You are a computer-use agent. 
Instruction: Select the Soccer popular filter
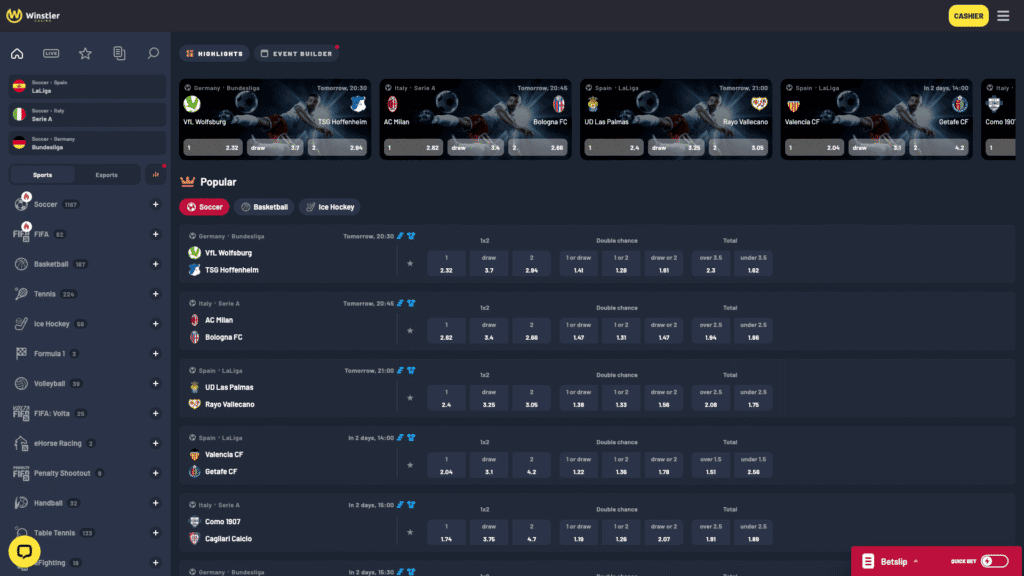tap(204, 207)
